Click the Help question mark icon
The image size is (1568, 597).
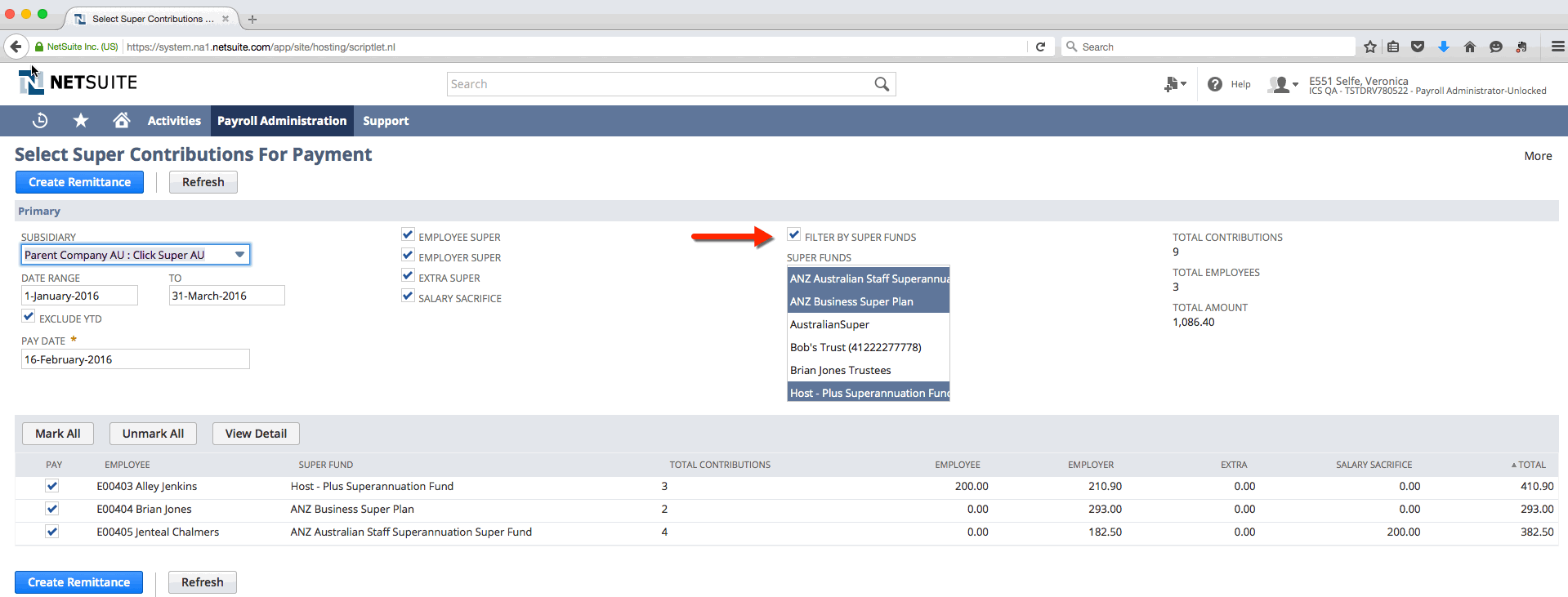[x=1215, y=84]
